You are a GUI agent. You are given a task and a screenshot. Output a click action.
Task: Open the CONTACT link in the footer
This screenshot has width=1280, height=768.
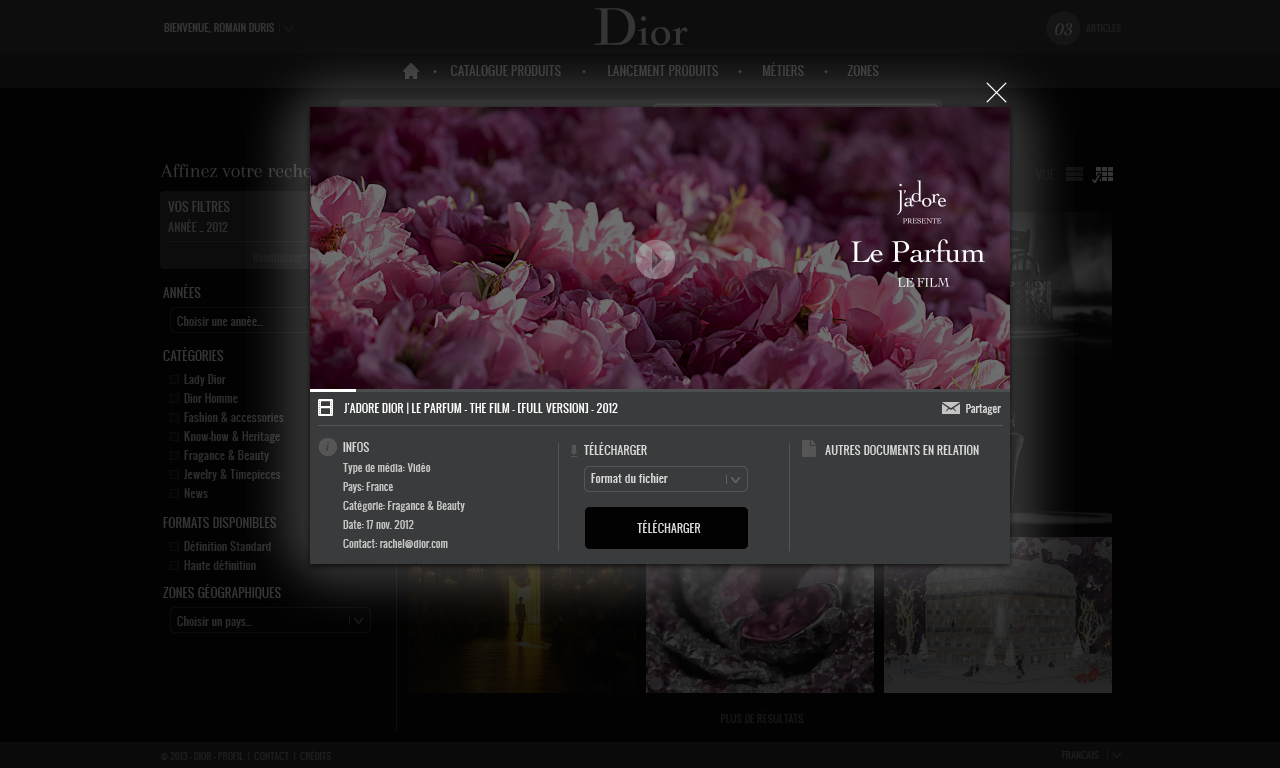(x=271, y=755)
